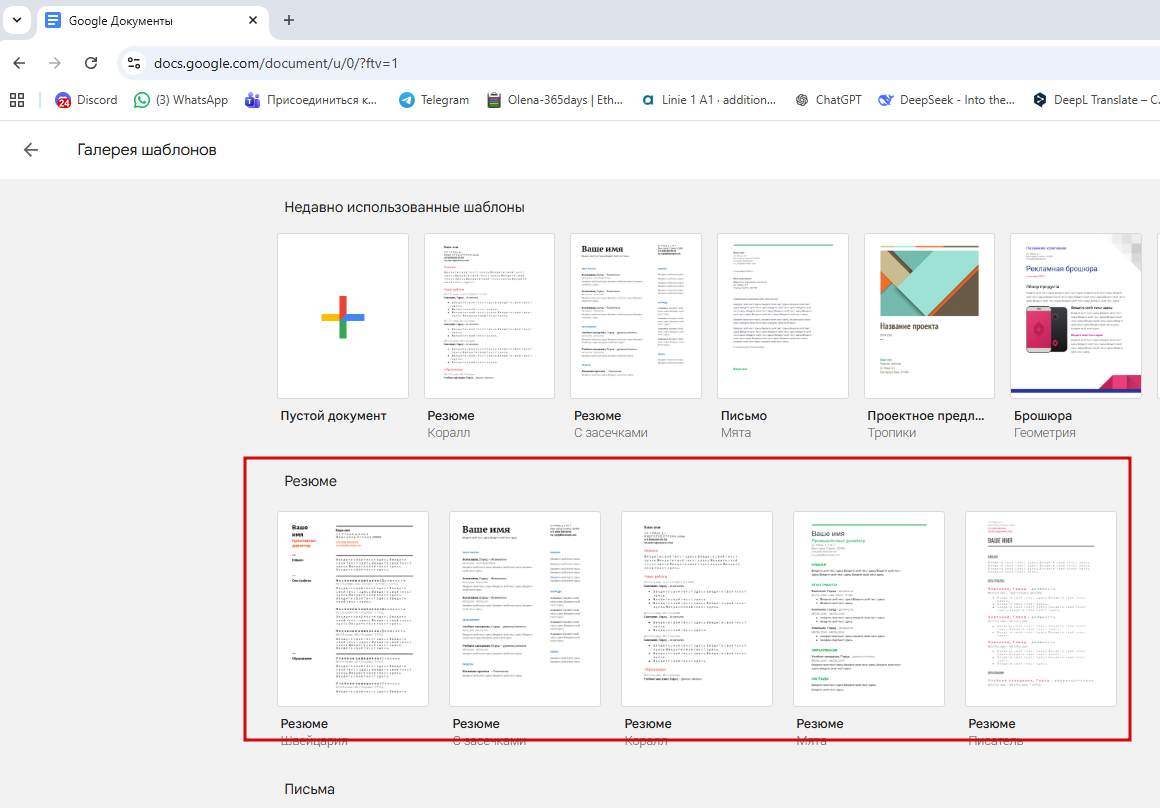The height and width of the screenshot is (808, 1160).
Task: Open the Проектное предложение Тропики template
Action: (929, 316)
